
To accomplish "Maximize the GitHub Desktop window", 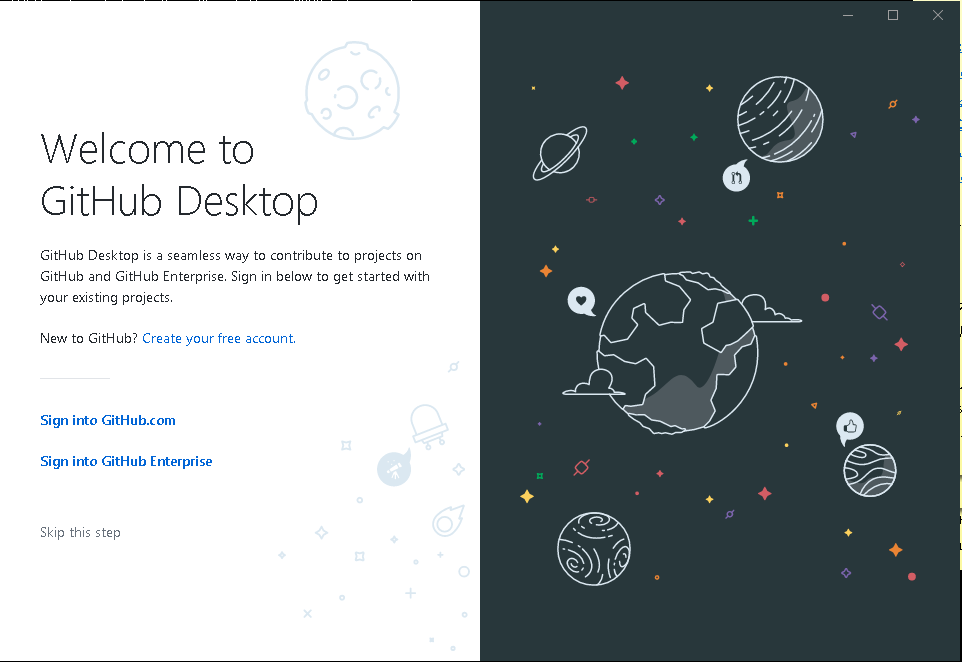I will pyautogui.click(x=892, y=15).
